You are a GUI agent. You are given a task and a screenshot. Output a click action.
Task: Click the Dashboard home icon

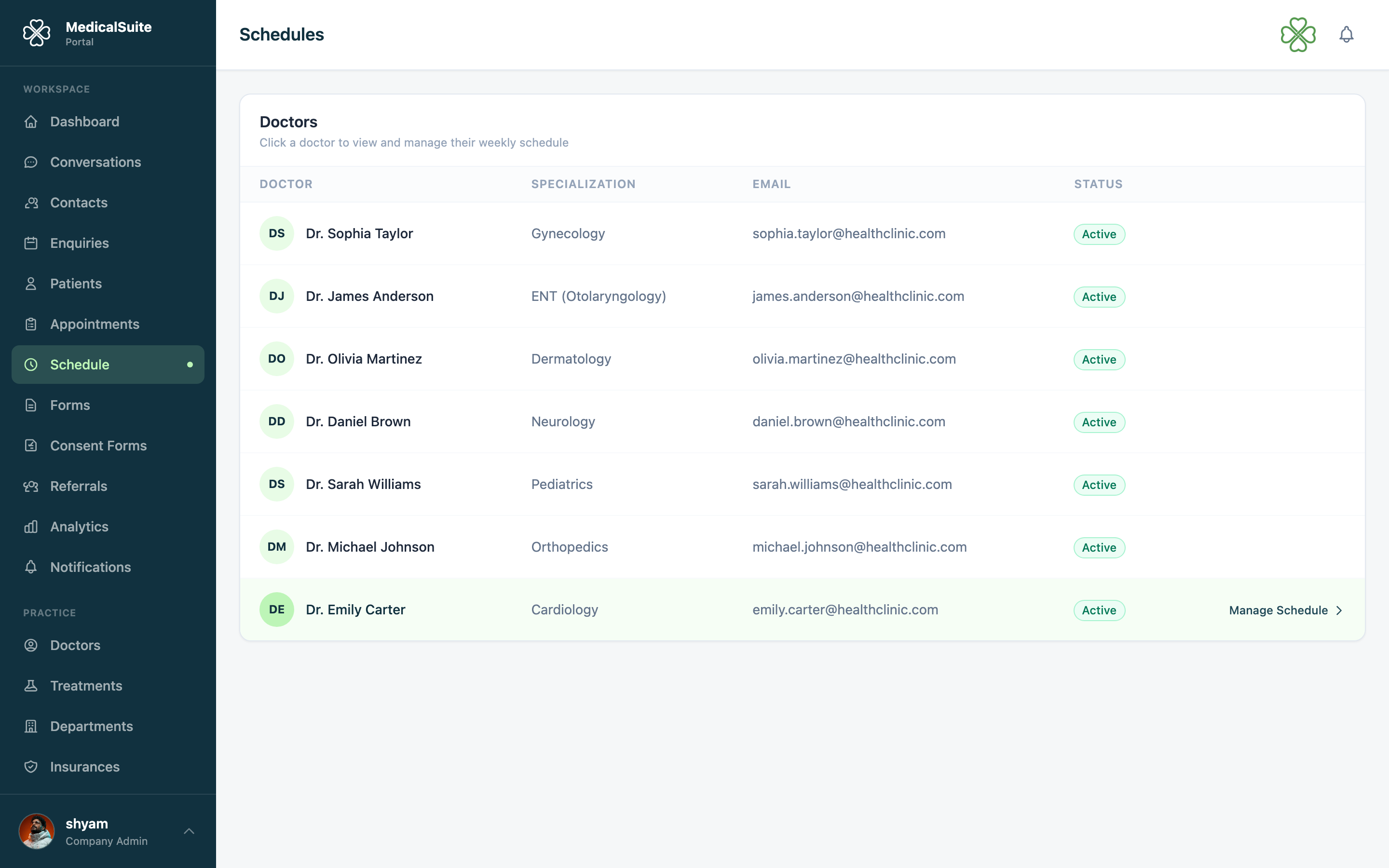(31, 122)
